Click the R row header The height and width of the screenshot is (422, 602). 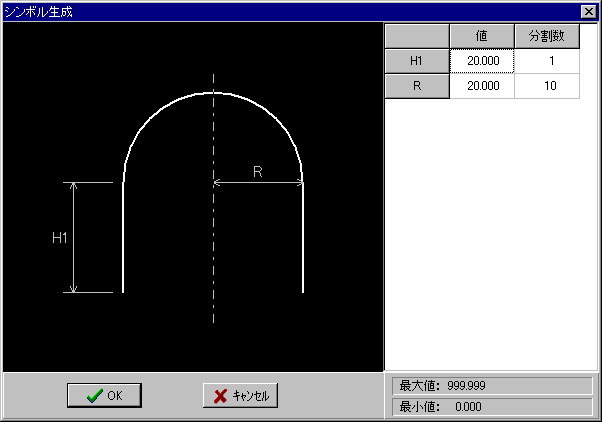click(x=417, y=86)
